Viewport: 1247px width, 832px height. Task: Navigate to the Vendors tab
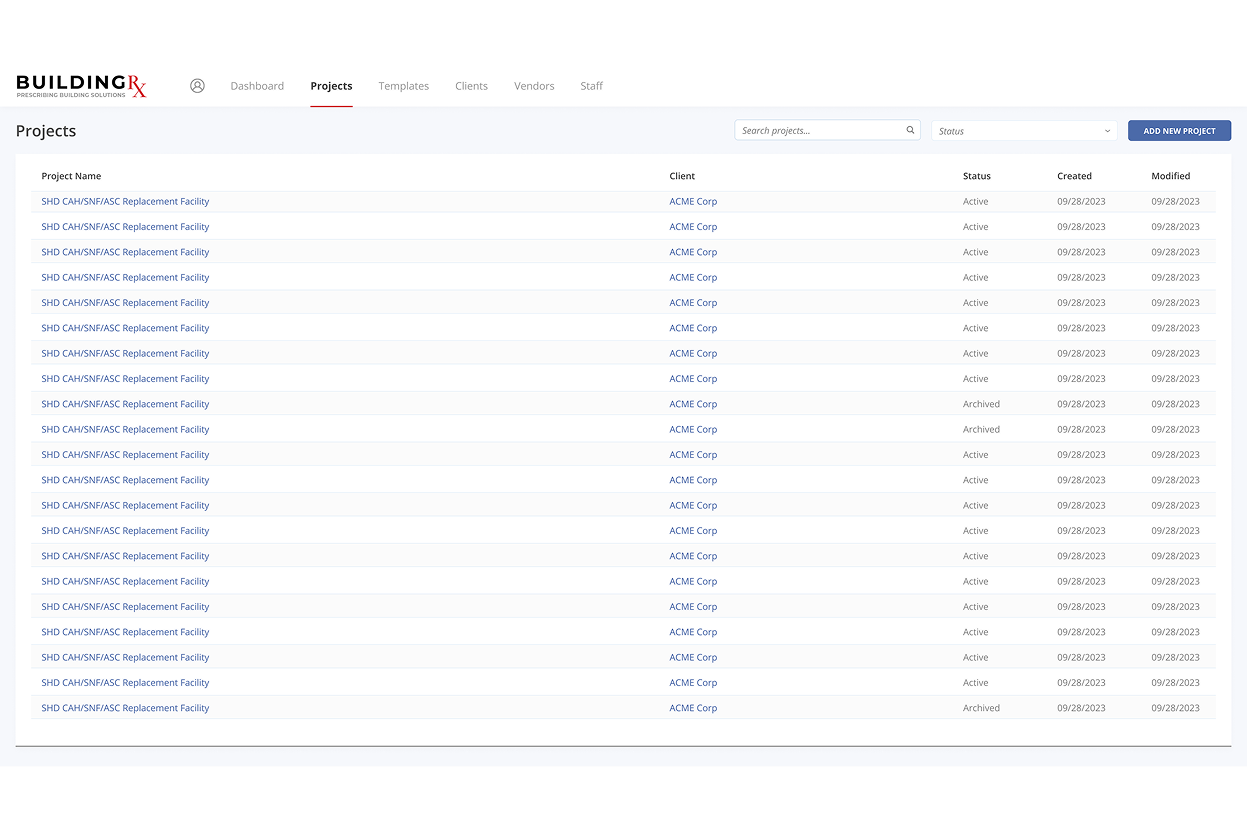pyautogui.click(x=534, y=86)
